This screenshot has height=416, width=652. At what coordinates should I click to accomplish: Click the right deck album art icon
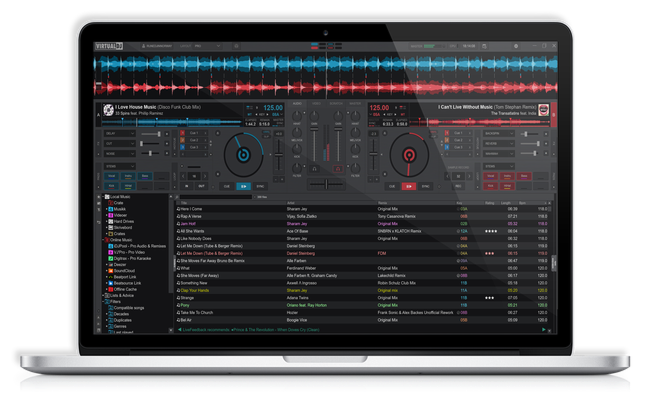tap(543, 110)
